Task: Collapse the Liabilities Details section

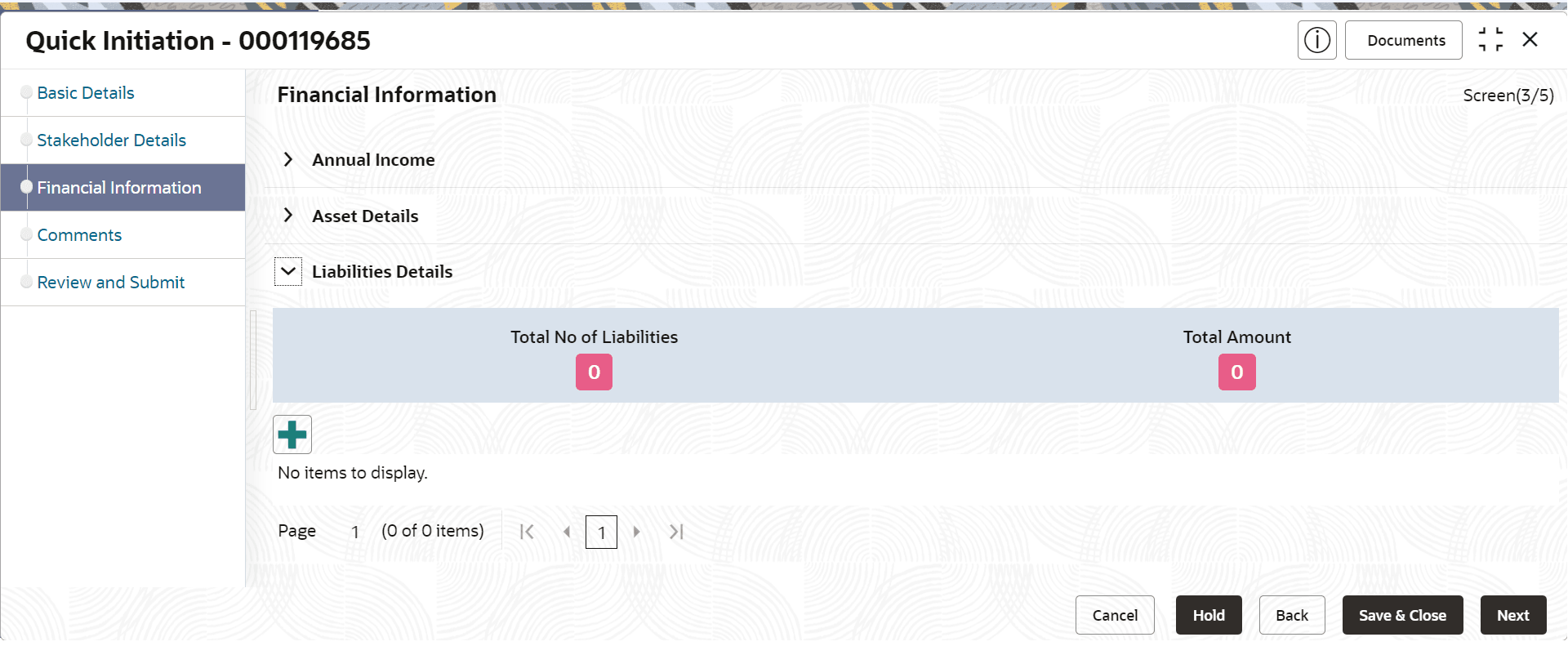Action: (x=288, y=271)
